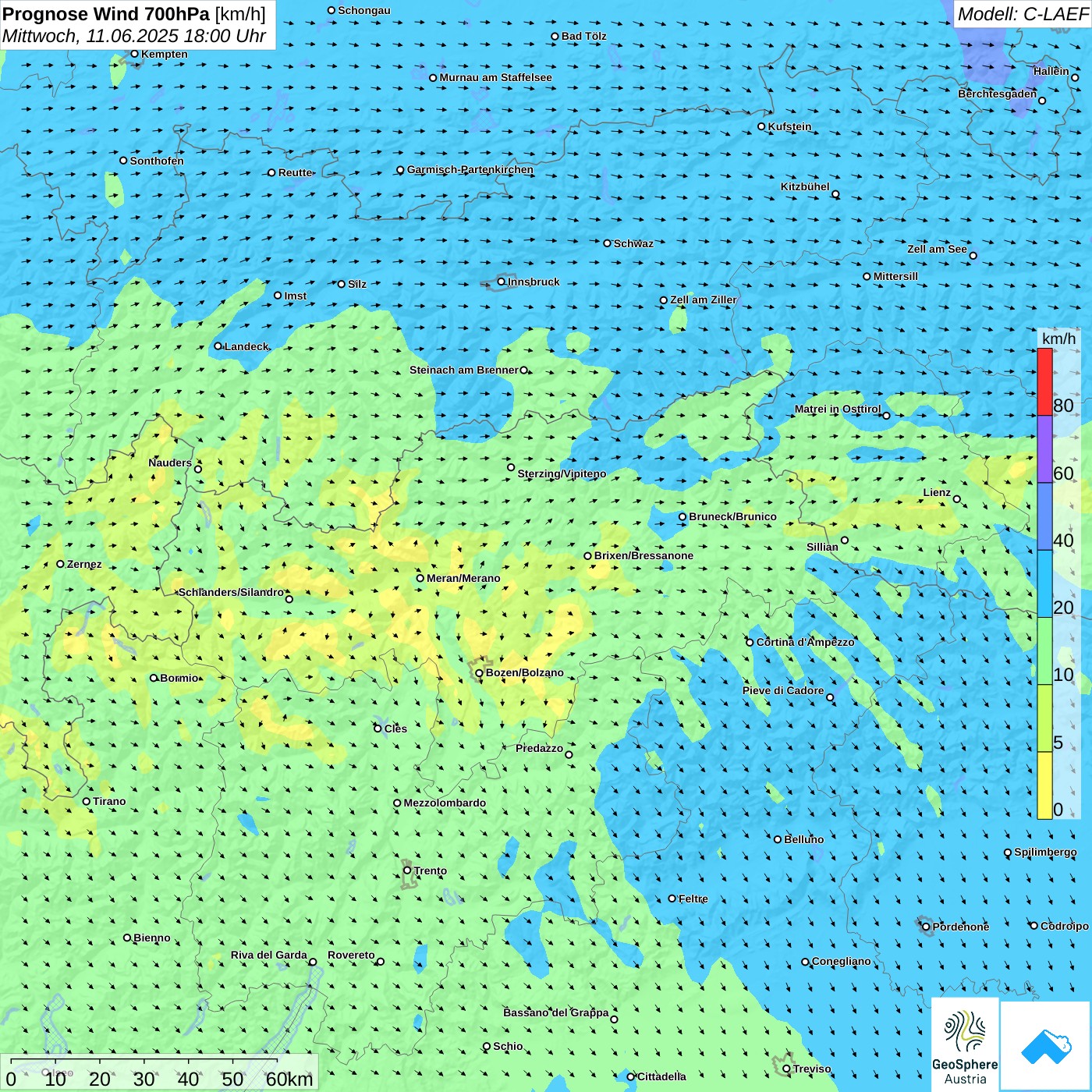
Task: Click the blue mountain-cloud logo icon
Action: 1045,1046
